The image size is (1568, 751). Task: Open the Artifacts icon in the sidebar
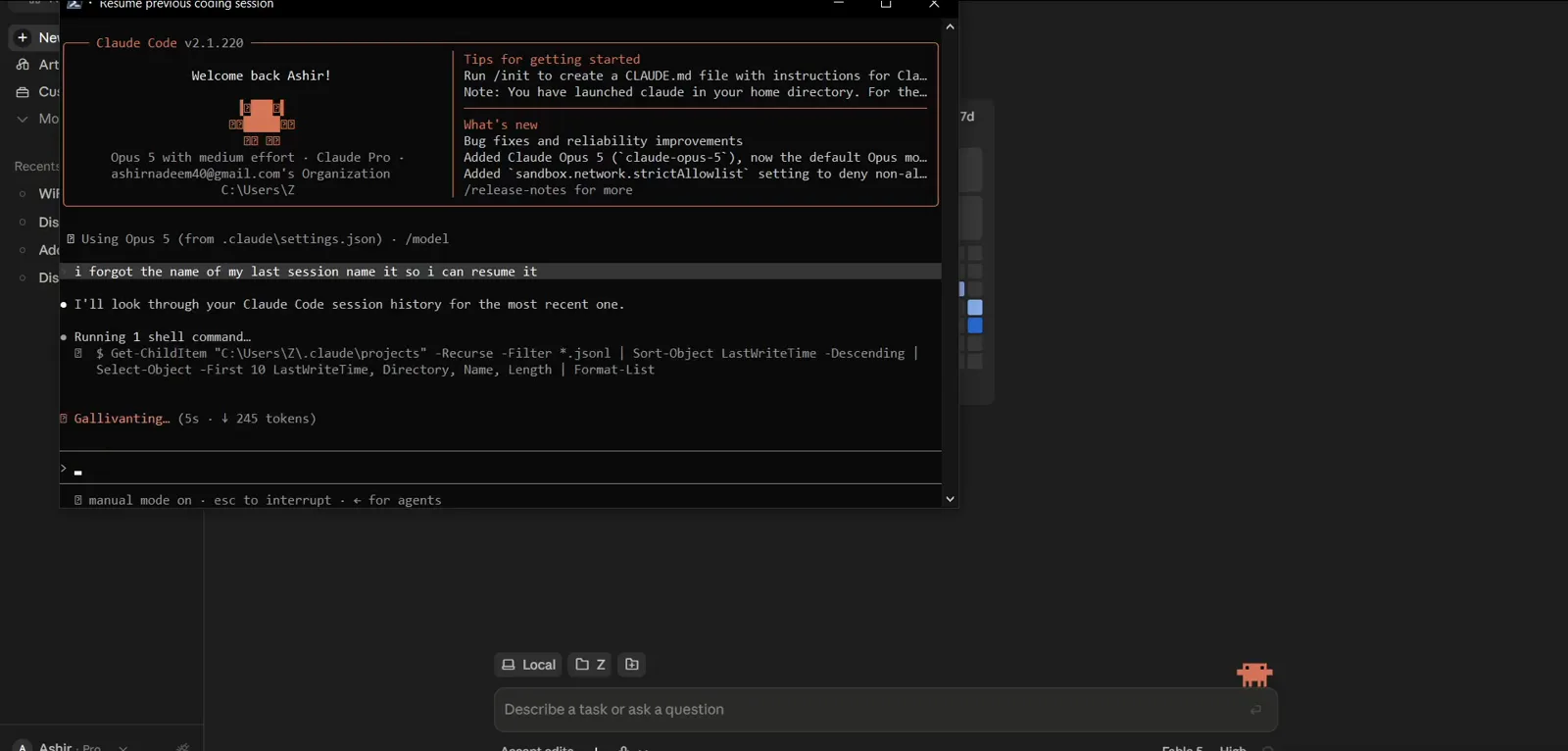23,65
